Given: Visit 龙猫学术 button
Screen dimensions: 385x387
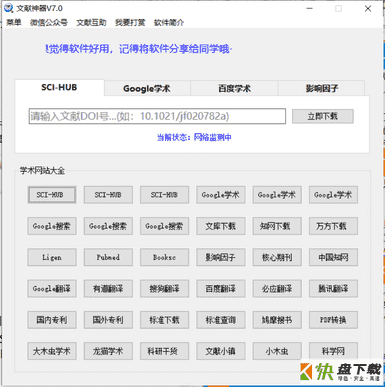Looking at the screenshot, I should click(108, 351).
